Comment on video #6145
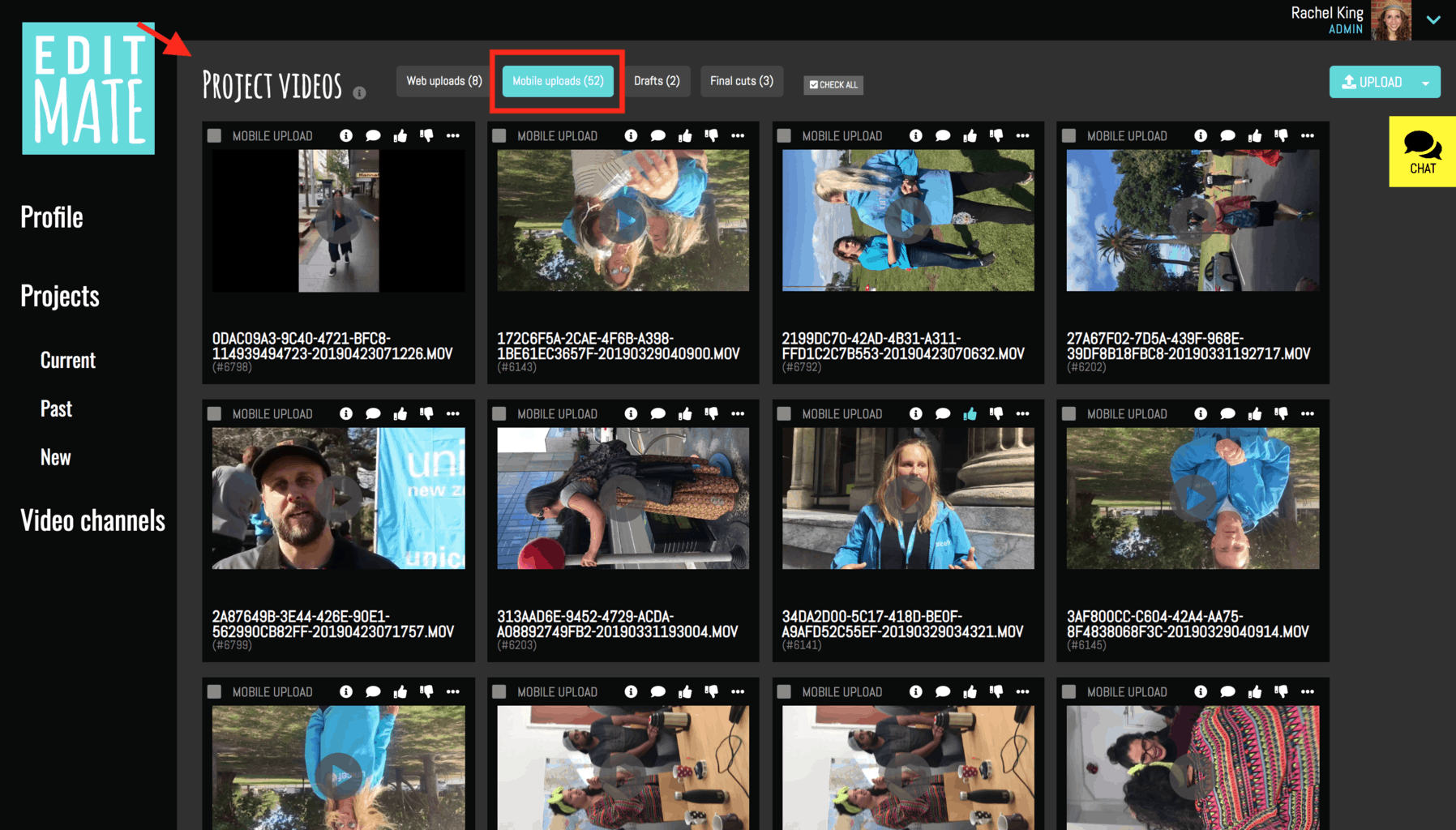 pos(1228,413)
